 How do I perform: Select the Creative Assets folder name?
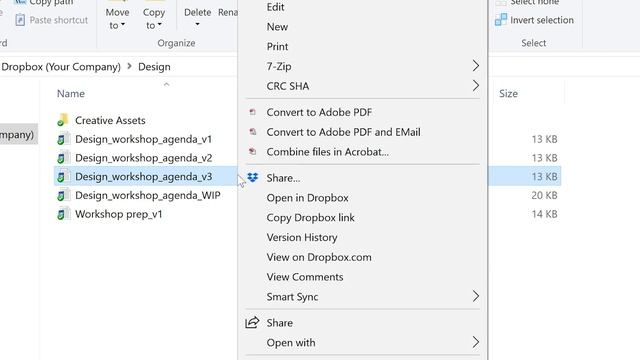click(x=110, y=120)
